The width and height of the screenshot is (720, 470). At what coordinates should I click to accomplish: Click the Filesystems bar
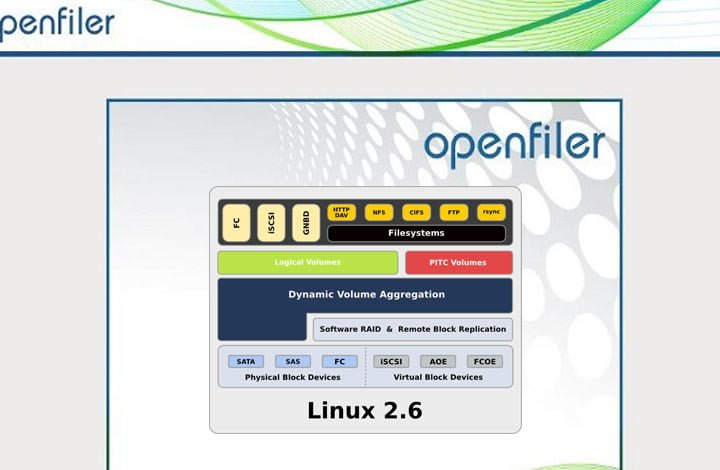point(416,233)
